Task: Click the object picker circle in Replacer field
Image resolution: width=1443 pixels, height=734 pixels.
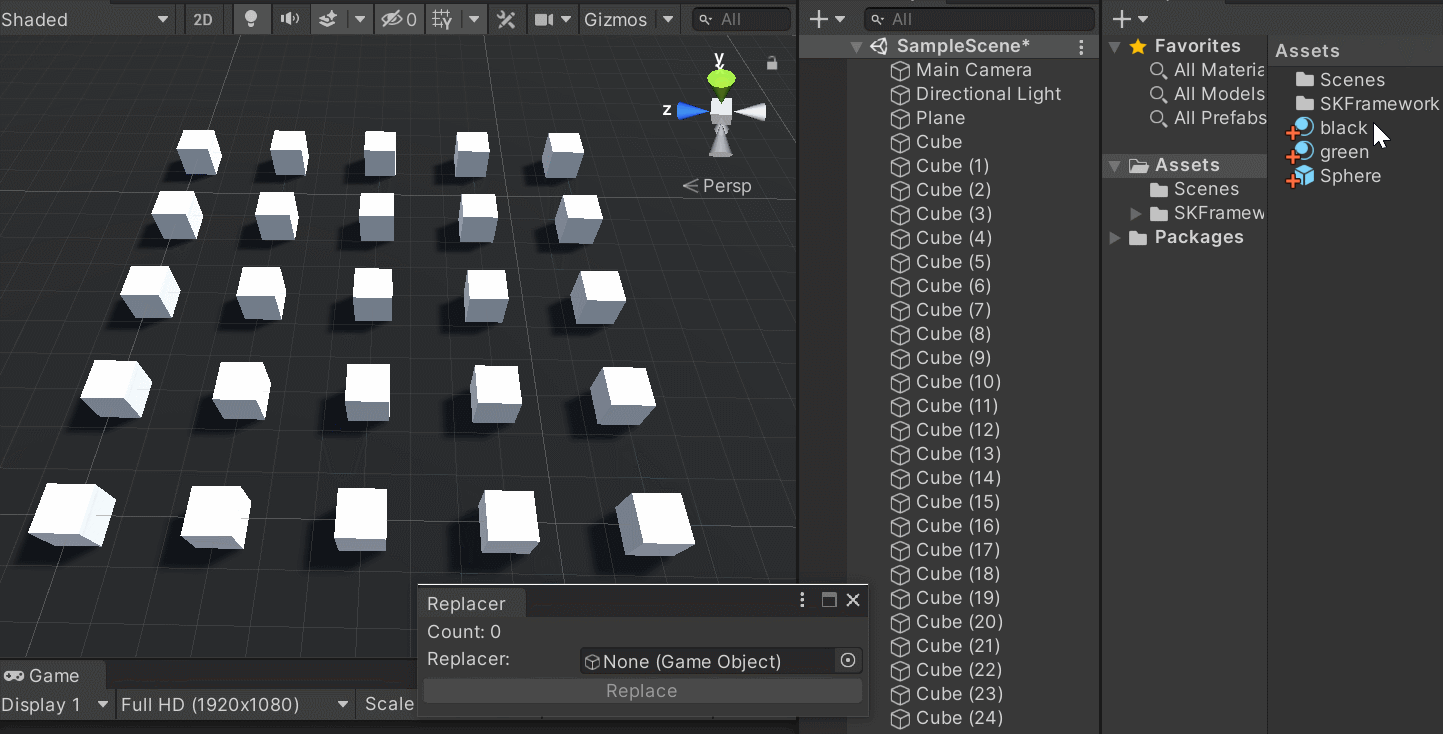Action: [x=847, y=660]
